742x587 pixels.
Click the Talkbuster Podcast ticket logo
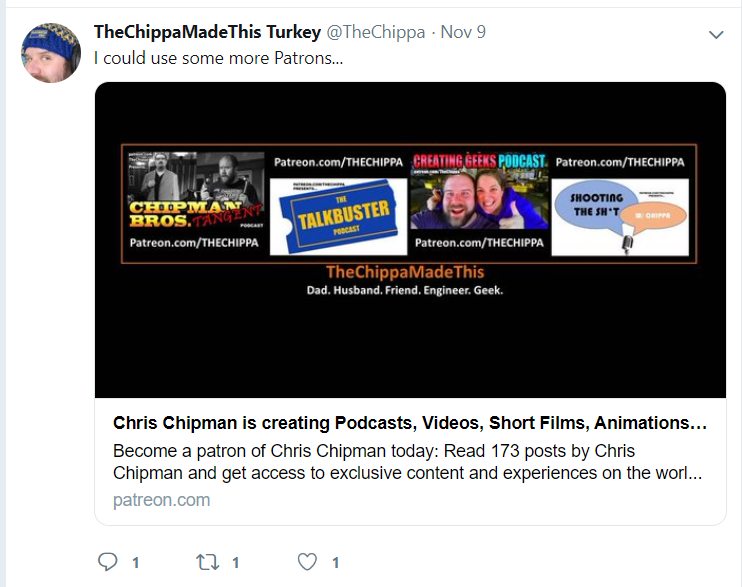(x=338, y=216)
